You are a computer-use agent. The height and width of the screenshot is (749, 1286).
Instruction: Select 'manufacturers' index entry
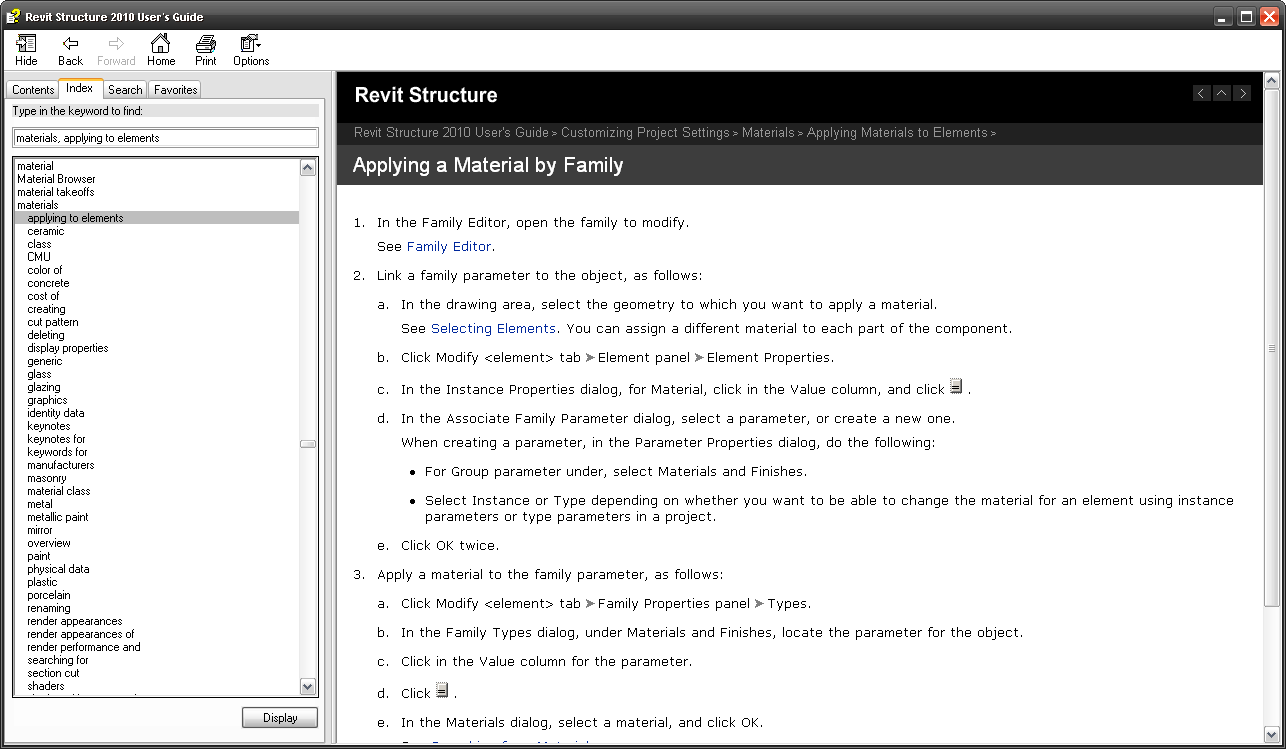[61, 465]
